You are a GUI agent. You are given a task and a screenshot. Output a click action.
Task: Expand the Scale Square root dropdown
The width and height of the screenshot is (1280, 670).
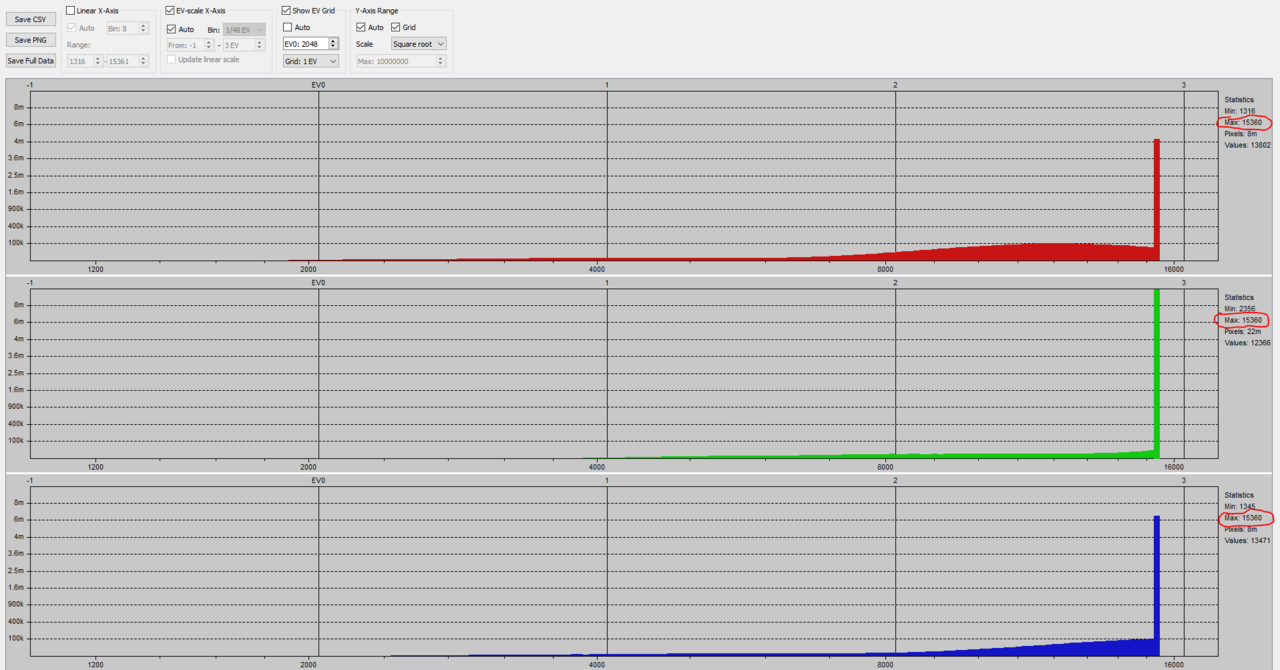coord(418,44)
